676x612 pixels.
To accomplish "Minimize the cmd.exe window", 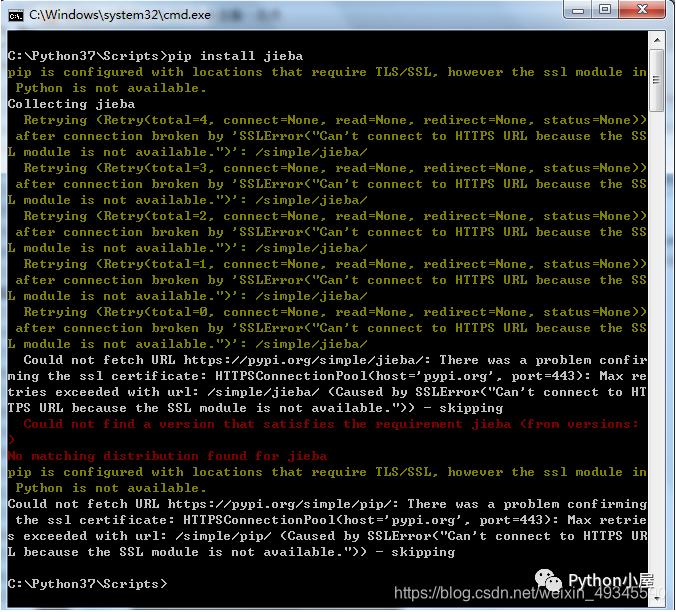I will tap(578, 9).
